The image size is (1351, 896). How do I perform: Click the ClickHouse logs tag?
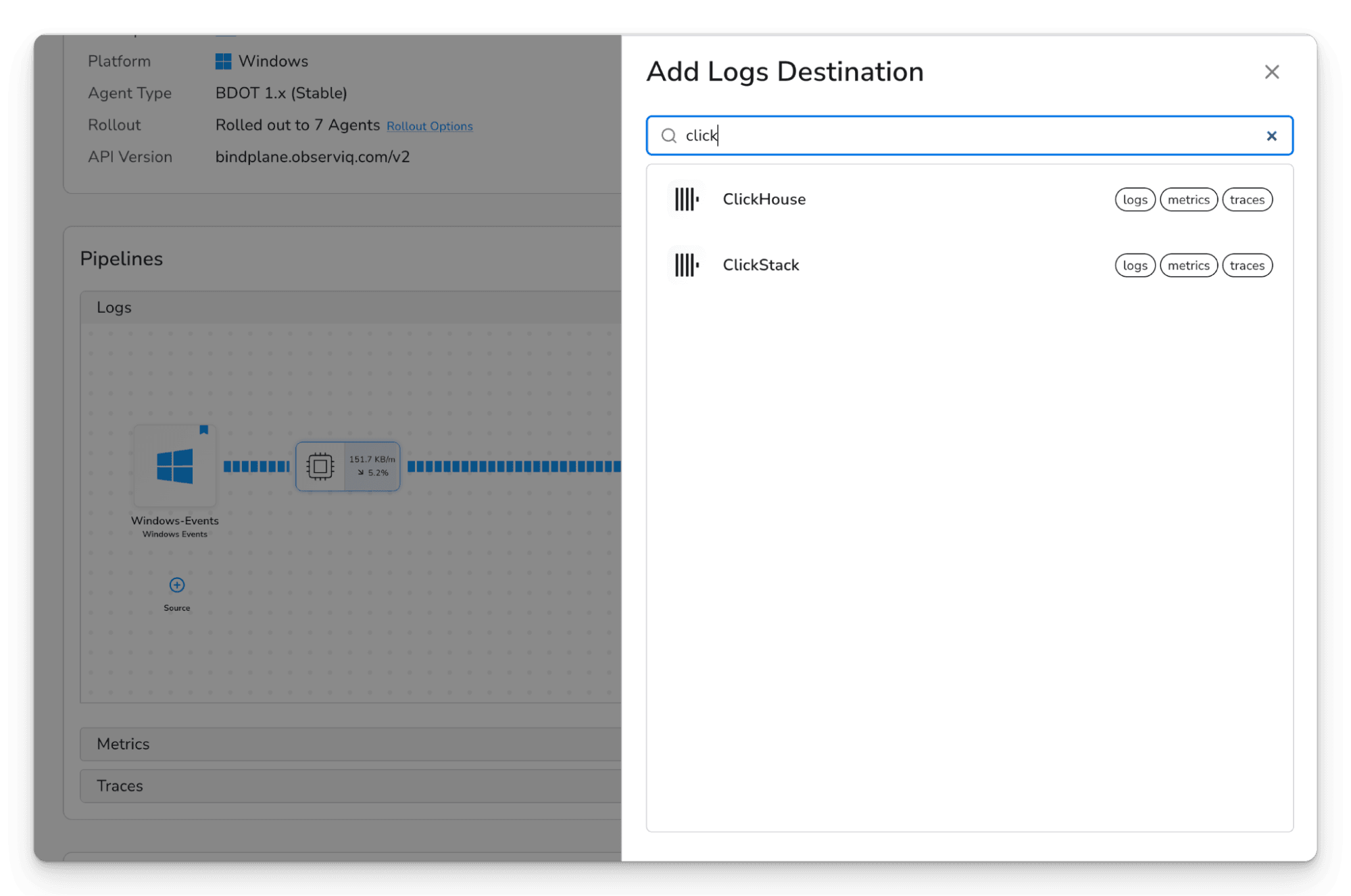[1135, 199]
